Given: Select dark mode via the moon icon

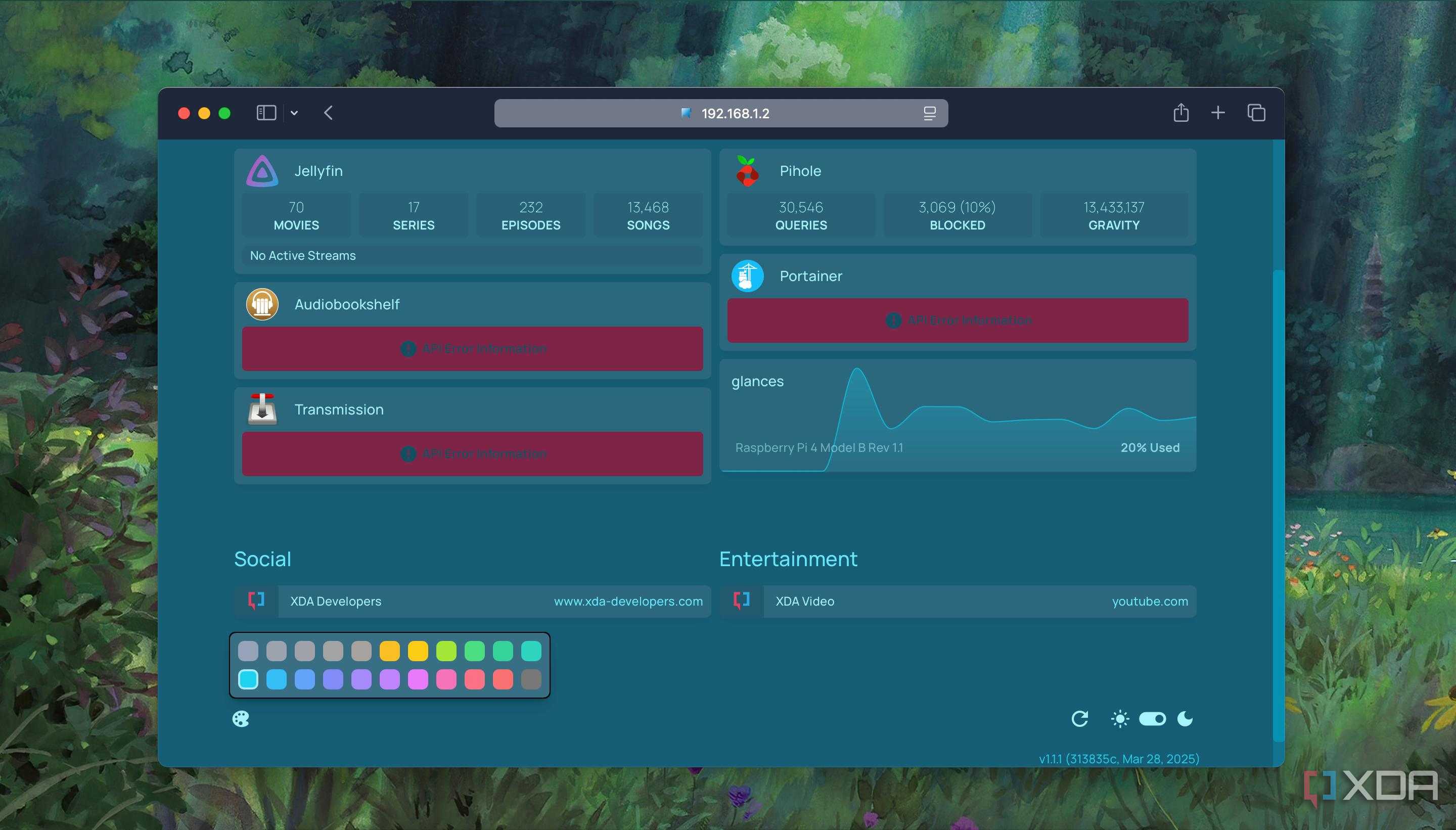Looking at the screenshot, I should point(1185,719).
